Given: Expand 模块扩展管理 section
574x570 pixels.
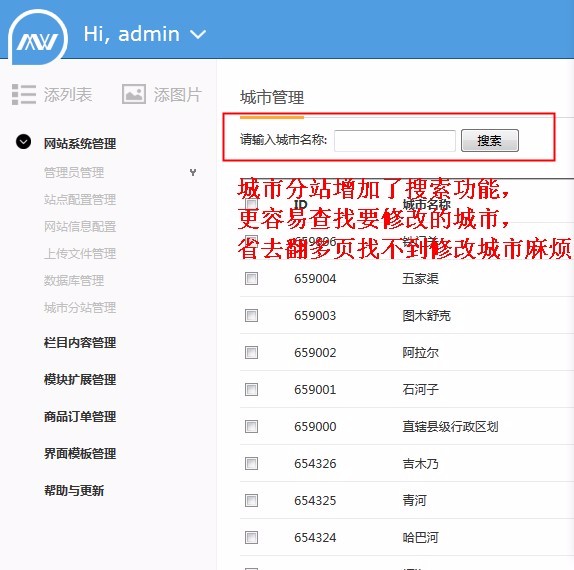Looking at the screenshot, I should click(x=80, y=380).
